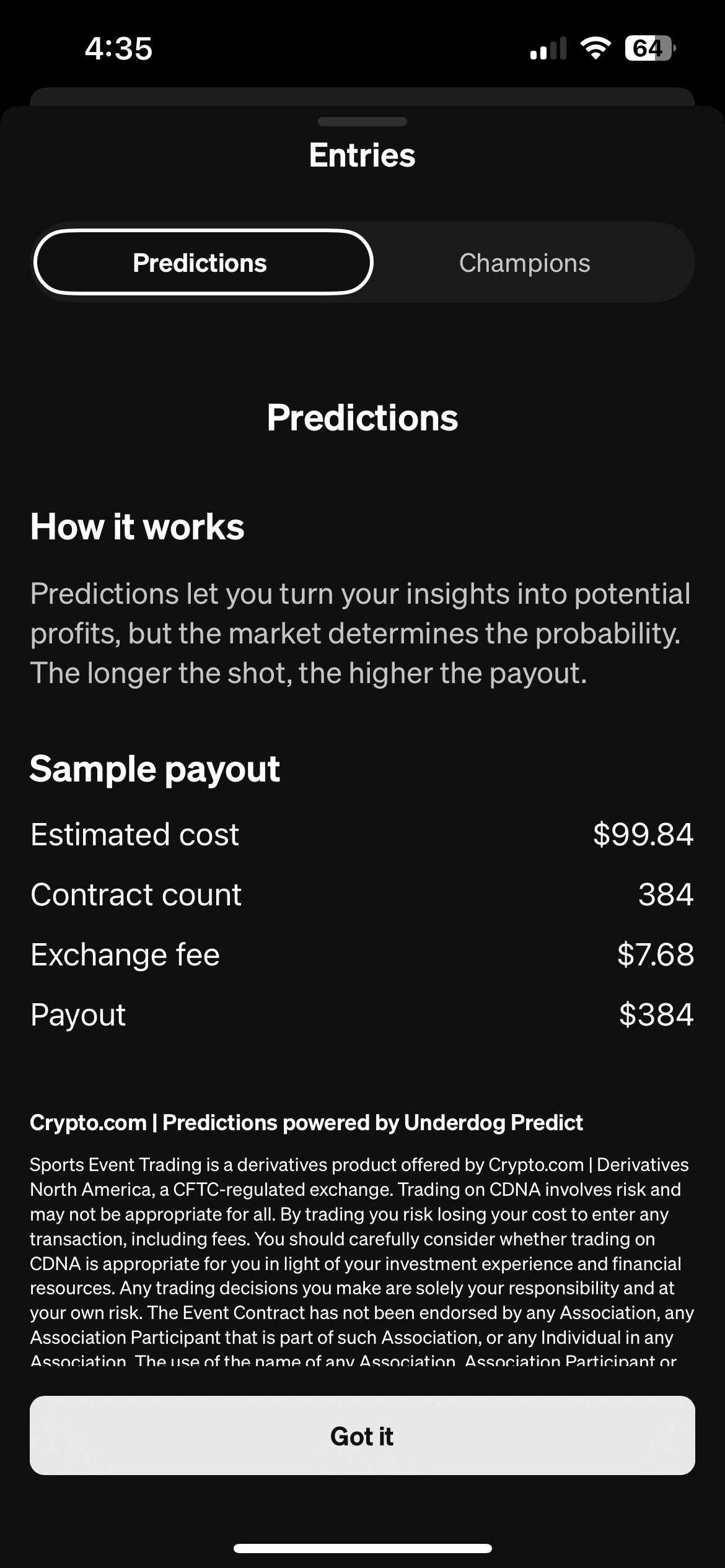The image size is (725, 1568).
Task: Tap the Exchange fee label
Action: click(125, 954)
